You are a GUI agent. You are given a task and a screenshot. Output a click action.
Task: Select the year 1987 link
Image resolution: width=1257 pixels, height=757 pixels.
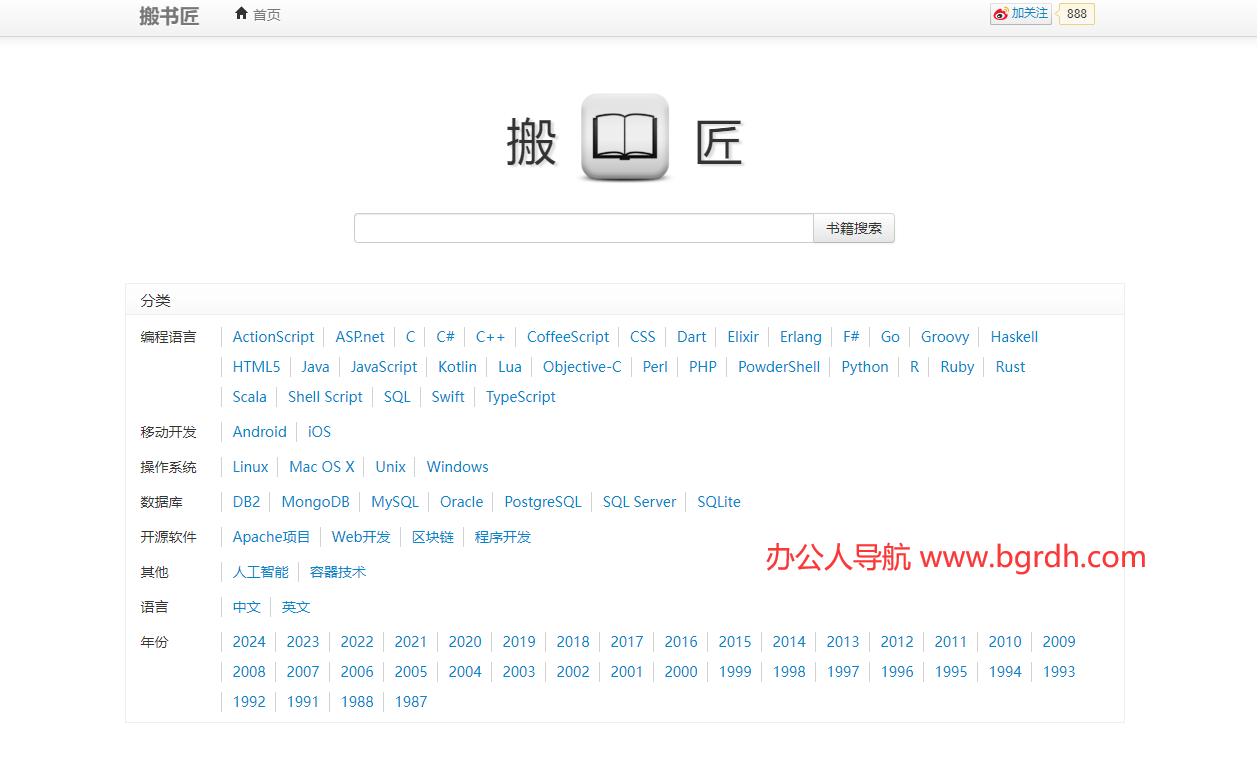[410, 702]
